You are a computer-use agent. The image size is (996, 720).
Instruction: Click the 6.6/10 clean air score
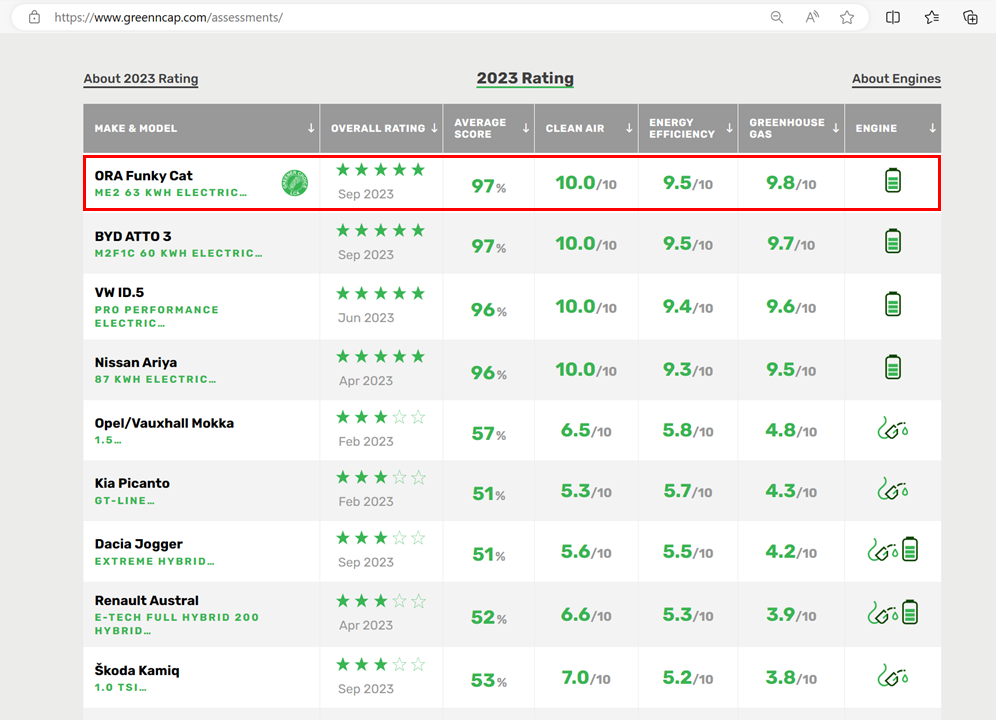(x=586, y=615)
